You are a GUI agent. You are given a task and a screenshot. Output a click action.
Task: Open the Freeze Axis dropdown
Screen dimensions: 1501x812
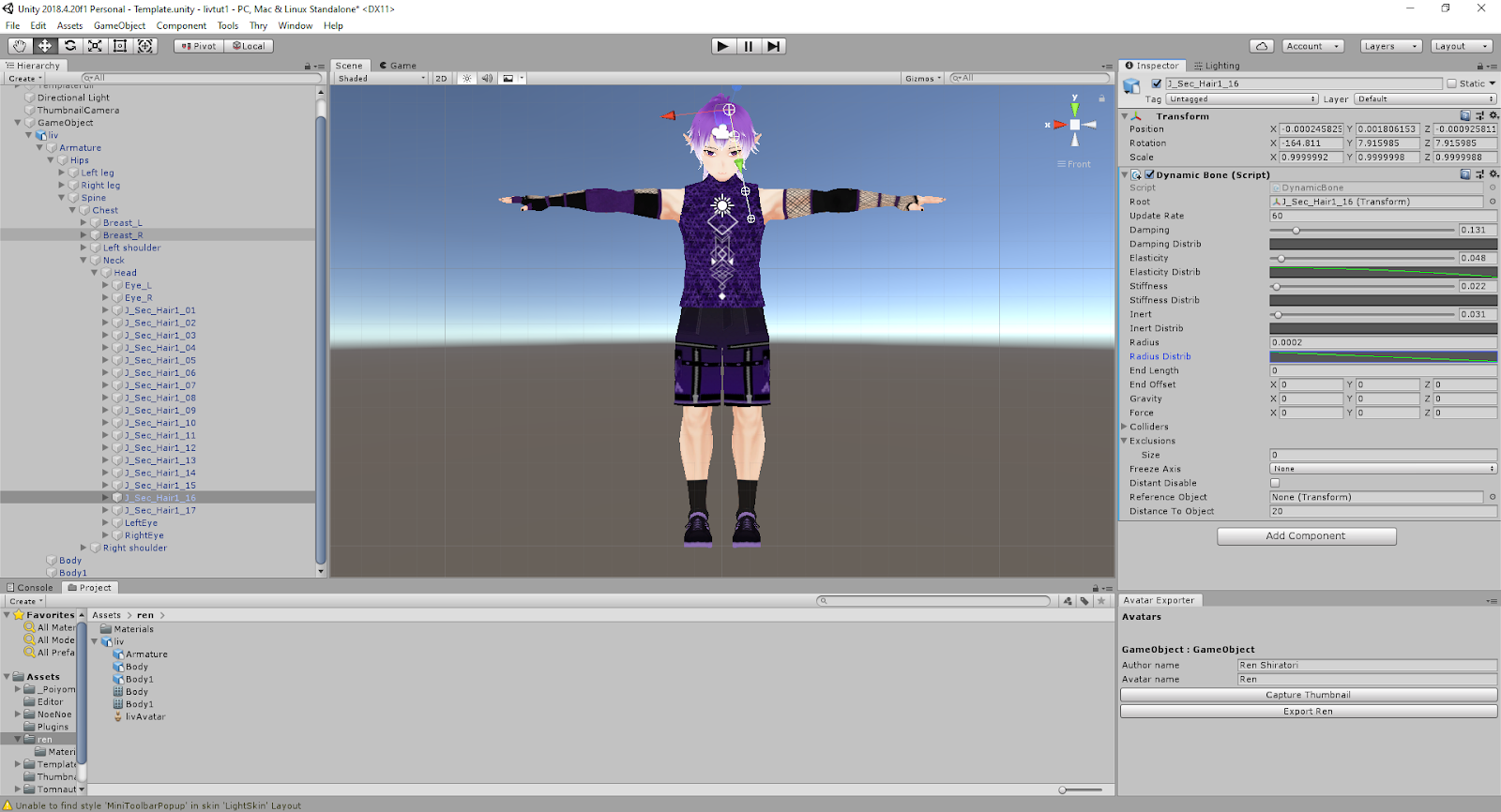point(1383,469)
